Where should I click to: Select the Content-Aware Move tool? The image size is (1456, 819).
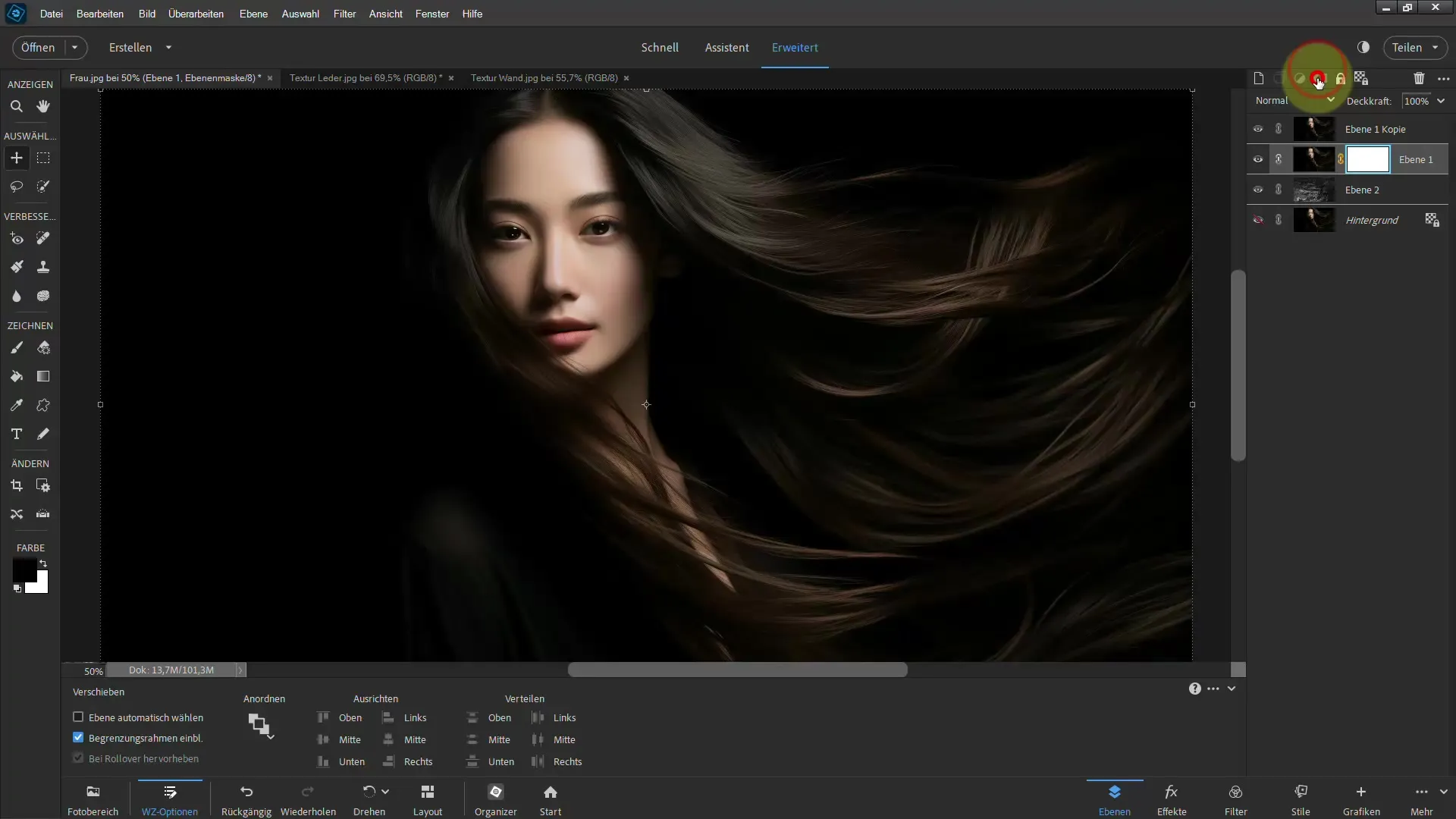pyautogui.click(x=16, y=515)
